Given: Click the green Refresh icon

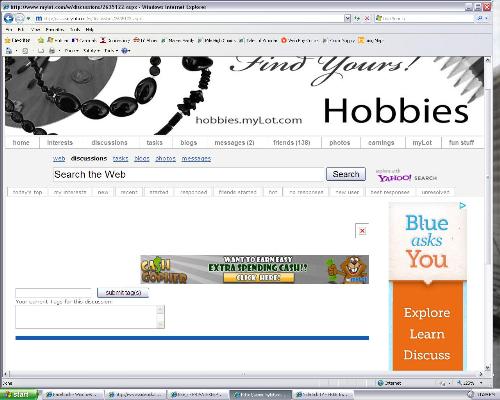Looking at the screenshot, I should coord(357,18).
